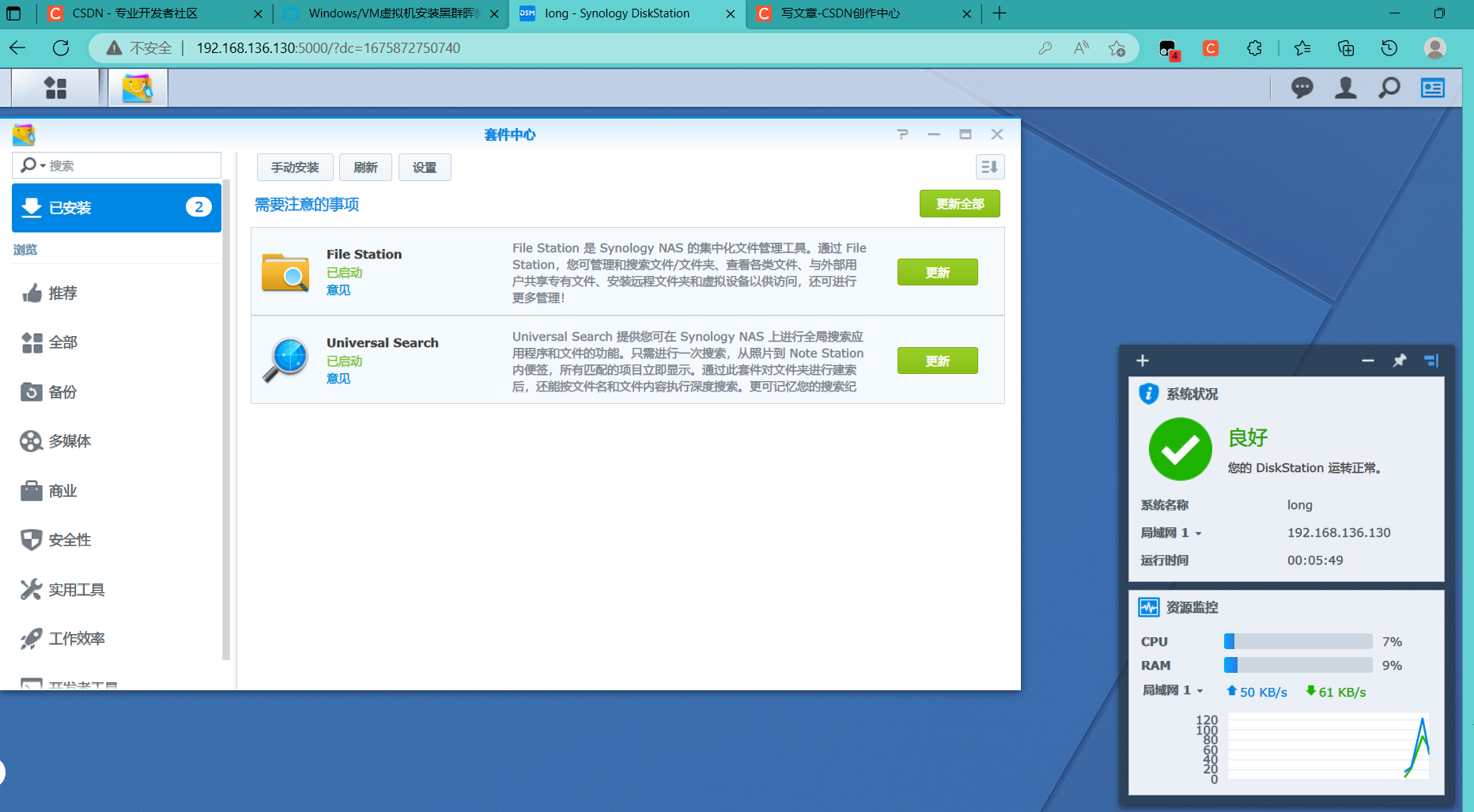Dock the widget panel to side
Image resolution: width=1474 pixels, height=812 pixels.
coord(1431,361)
